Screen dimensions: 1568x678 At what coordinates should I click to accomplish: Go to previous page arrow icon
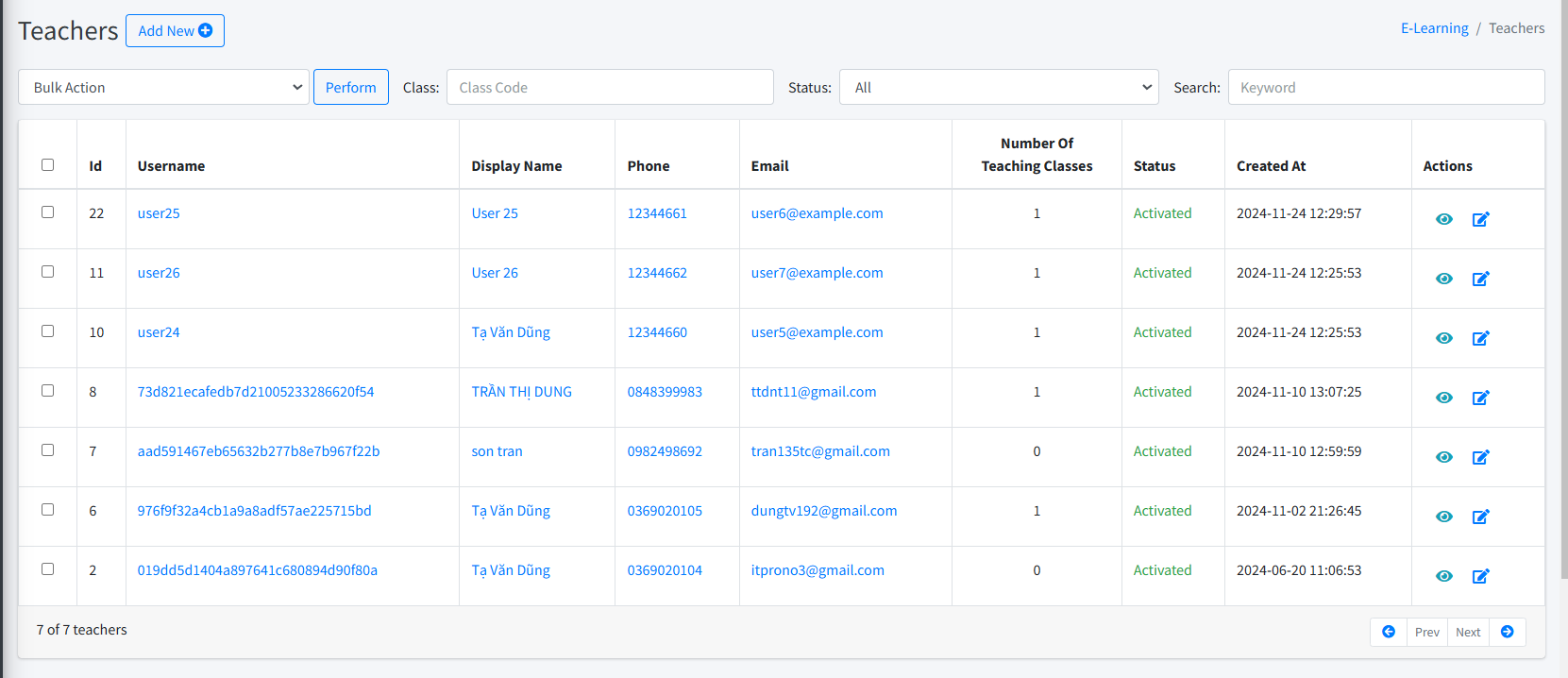coord(1389,632)
